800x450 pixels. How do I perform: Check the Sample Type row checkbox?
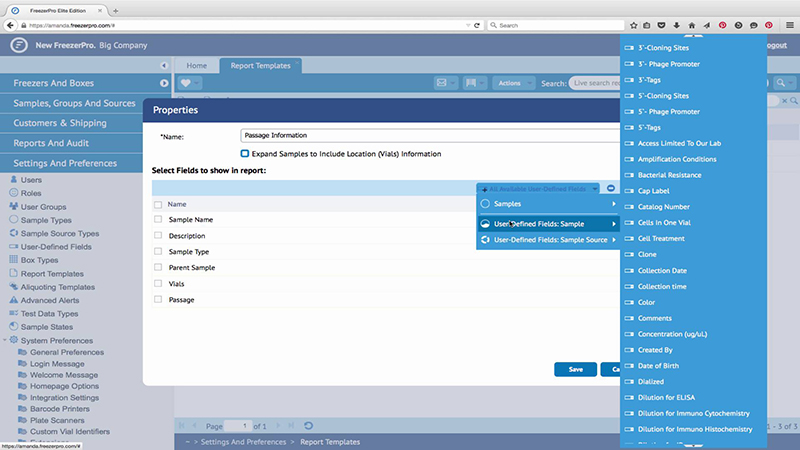pyautogui.click(x=158, y=252)
